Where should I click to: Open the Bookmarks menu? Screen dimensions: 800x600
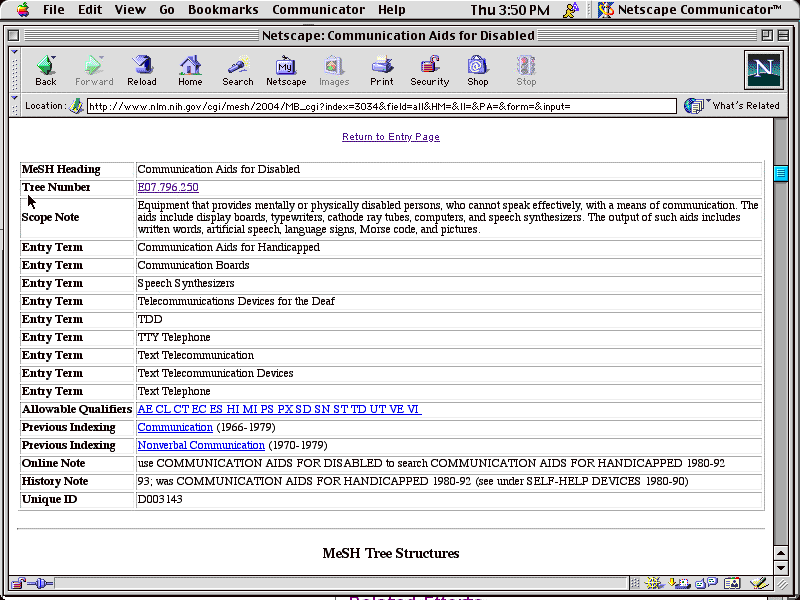point(223,9)
